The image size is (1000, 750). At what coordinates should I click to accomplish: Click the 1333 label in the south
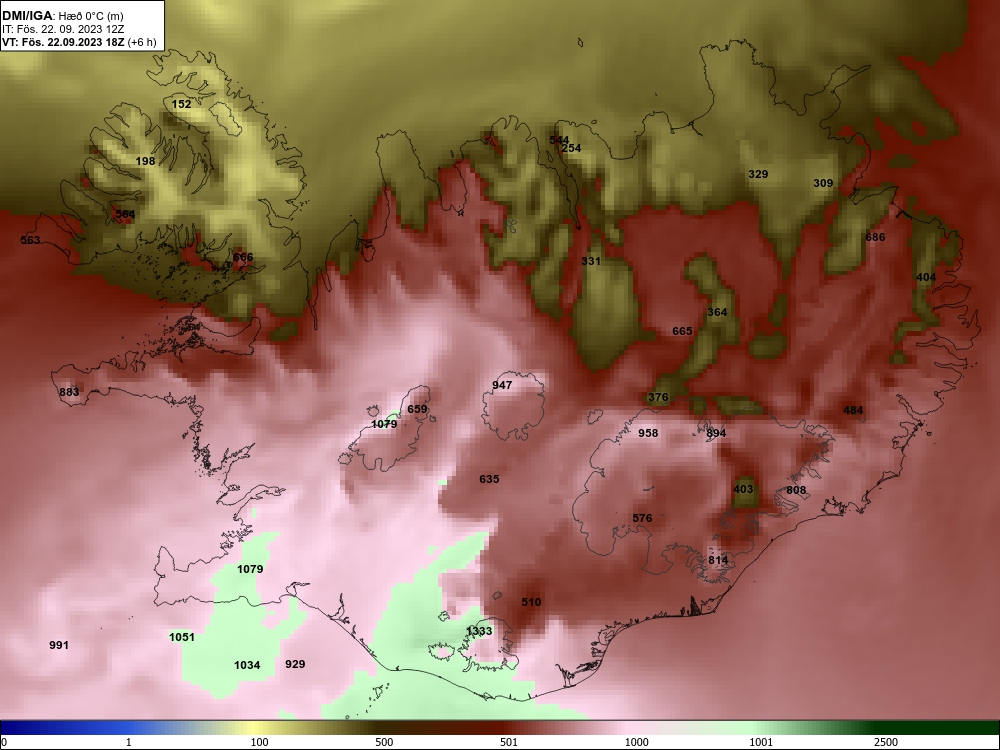point(479,631)
